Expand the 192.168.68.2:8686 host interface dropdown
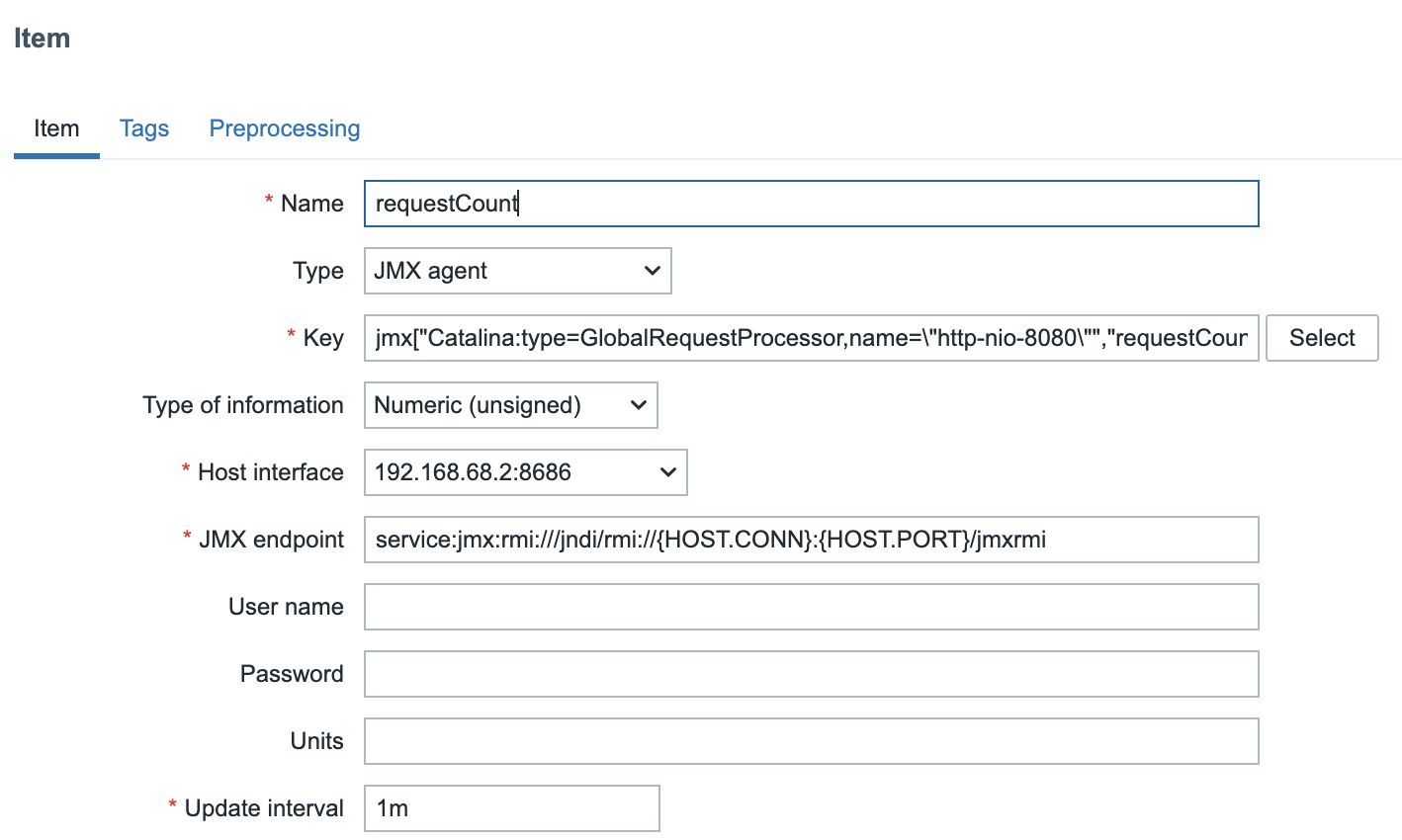Image resolution: width=1402 pixels, height=840 pixels. coord(525,472)
